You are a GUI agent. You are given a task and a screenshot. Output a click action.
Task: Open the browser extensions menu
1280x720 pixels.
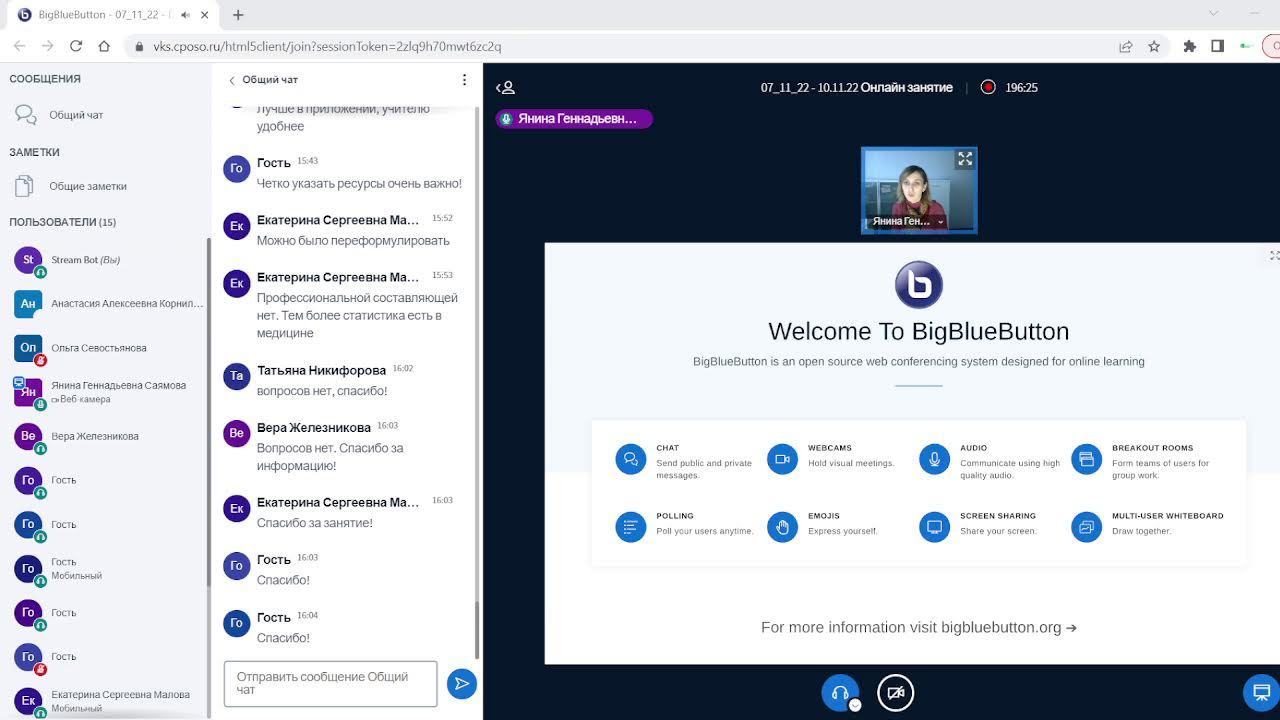(x=1189, y=46)
